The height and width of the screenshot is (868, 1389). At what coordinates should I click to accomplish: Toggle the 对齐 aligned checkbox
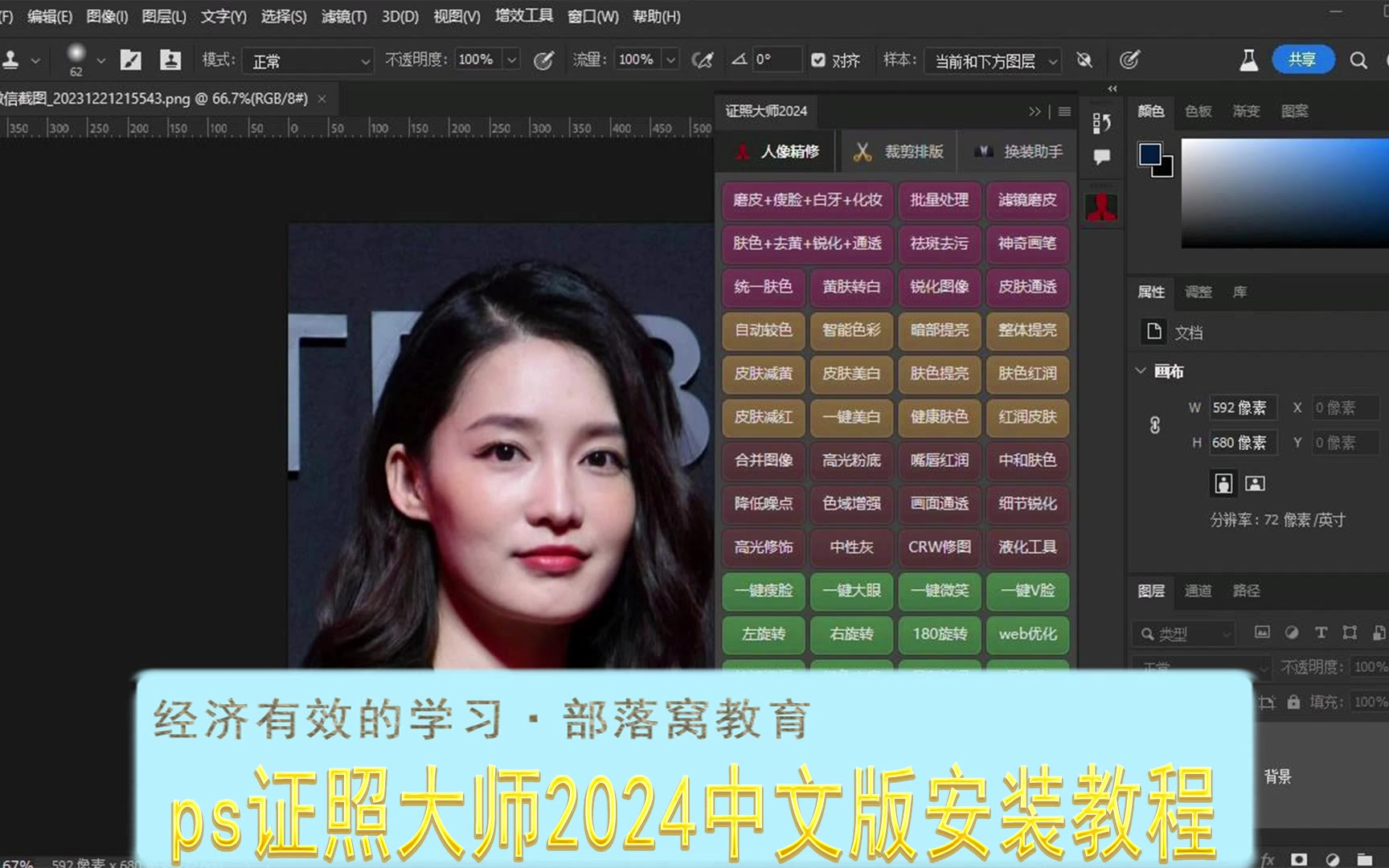[818, 60]
